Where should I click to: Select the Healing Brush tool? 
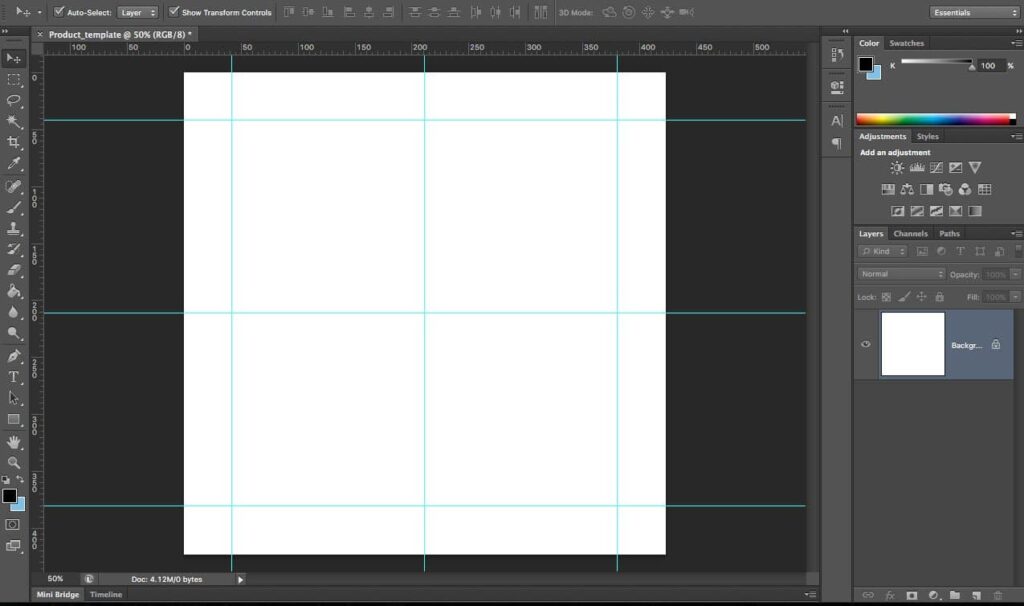coord(13,186)
